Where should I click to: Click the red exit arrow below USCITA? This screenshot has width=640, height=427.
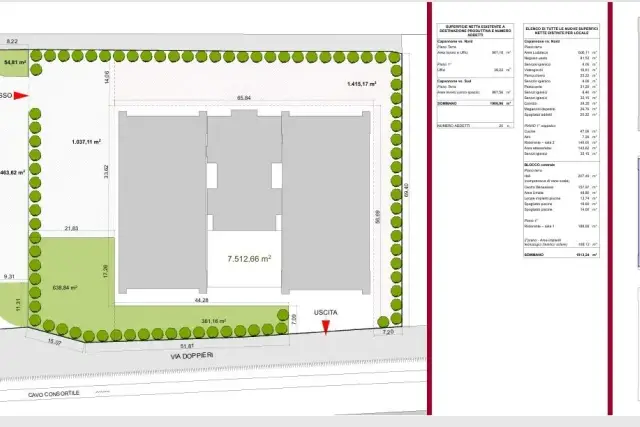point(326,328)
